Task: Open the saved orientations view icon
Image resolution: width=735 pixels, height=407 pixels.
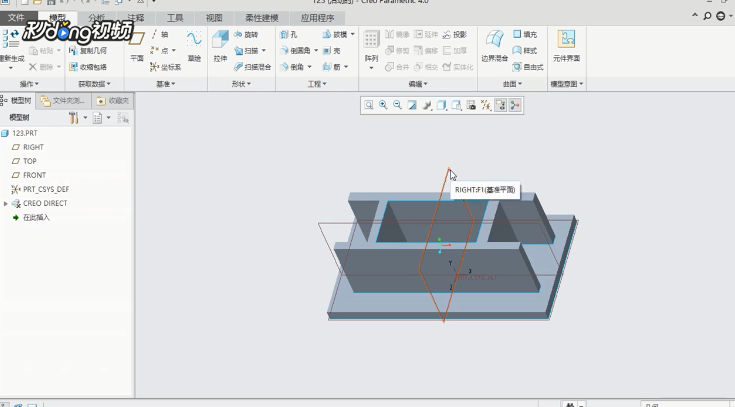Action: click(x=456, y=105)
